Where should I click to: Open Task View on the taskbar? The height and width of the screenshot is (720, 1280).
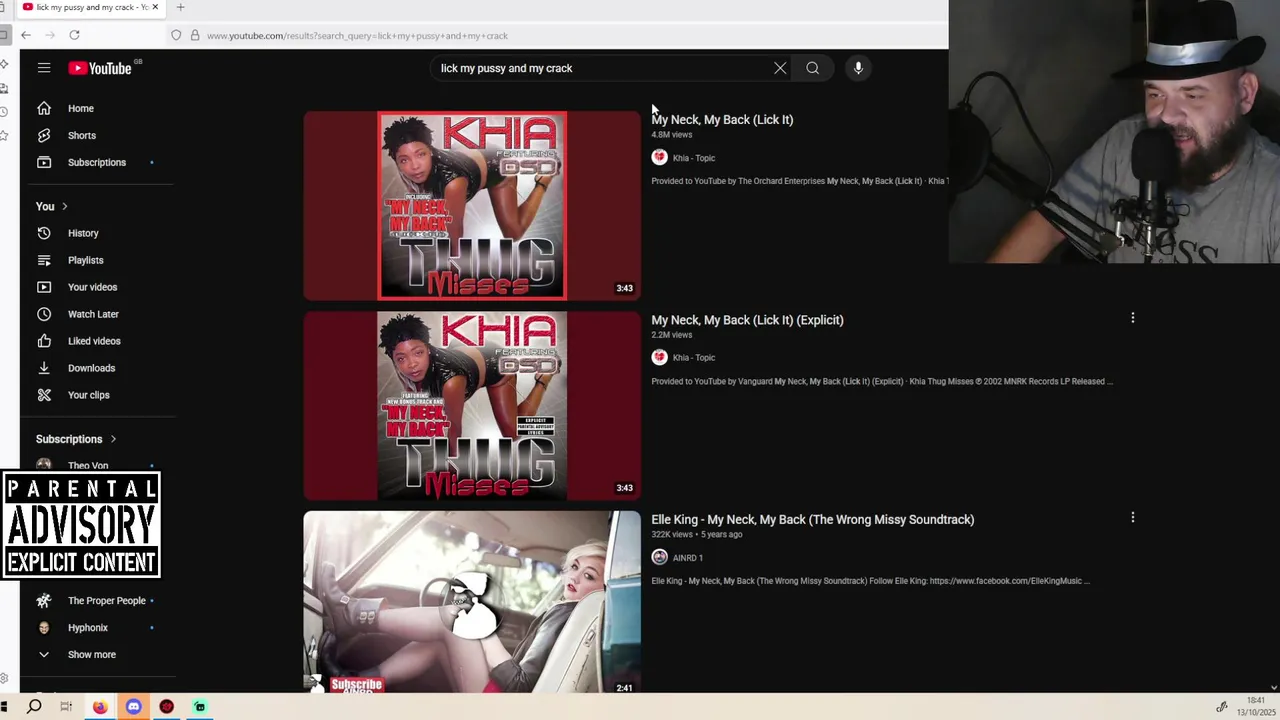(x=66, y=707)
